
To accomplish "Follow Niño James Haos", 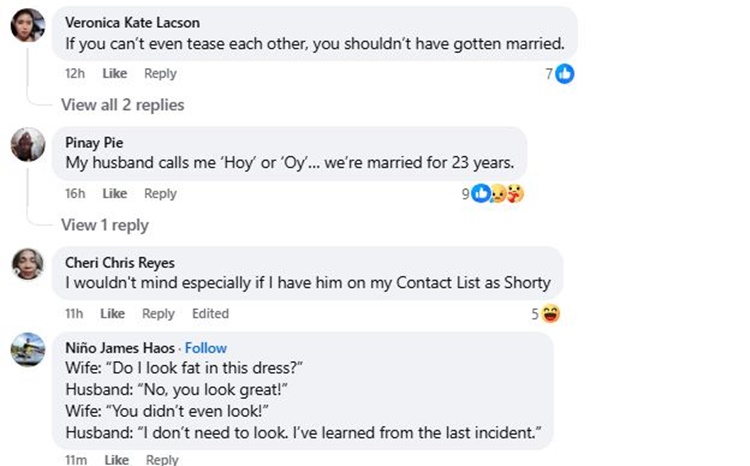I will pos(205,348).
